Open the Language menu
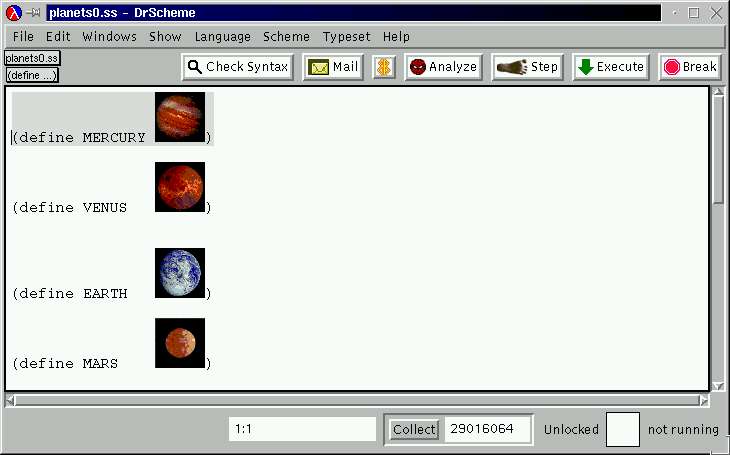Viewport: 730px width, 455px height. click(223, 36)
